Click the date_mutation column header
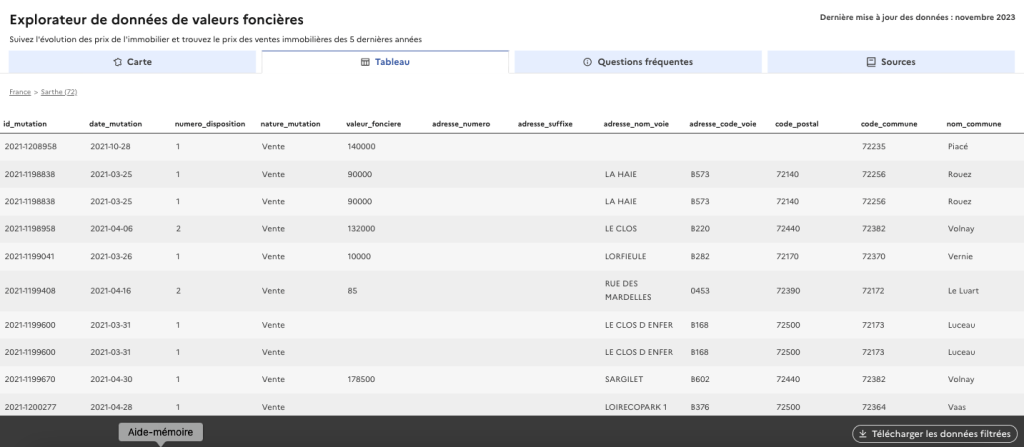Viewport: 1024px width, 447px height. [116, 124]
